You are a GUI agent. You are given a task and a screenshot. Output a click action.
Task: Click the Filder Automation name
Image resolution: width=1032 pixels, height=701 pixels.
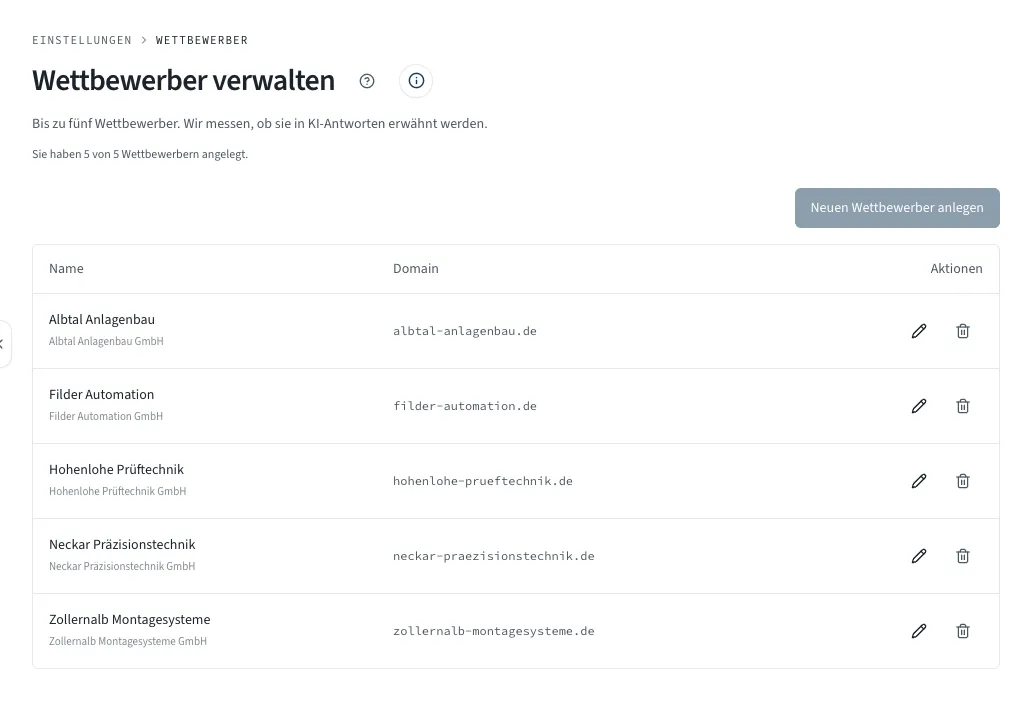point(101,395)
